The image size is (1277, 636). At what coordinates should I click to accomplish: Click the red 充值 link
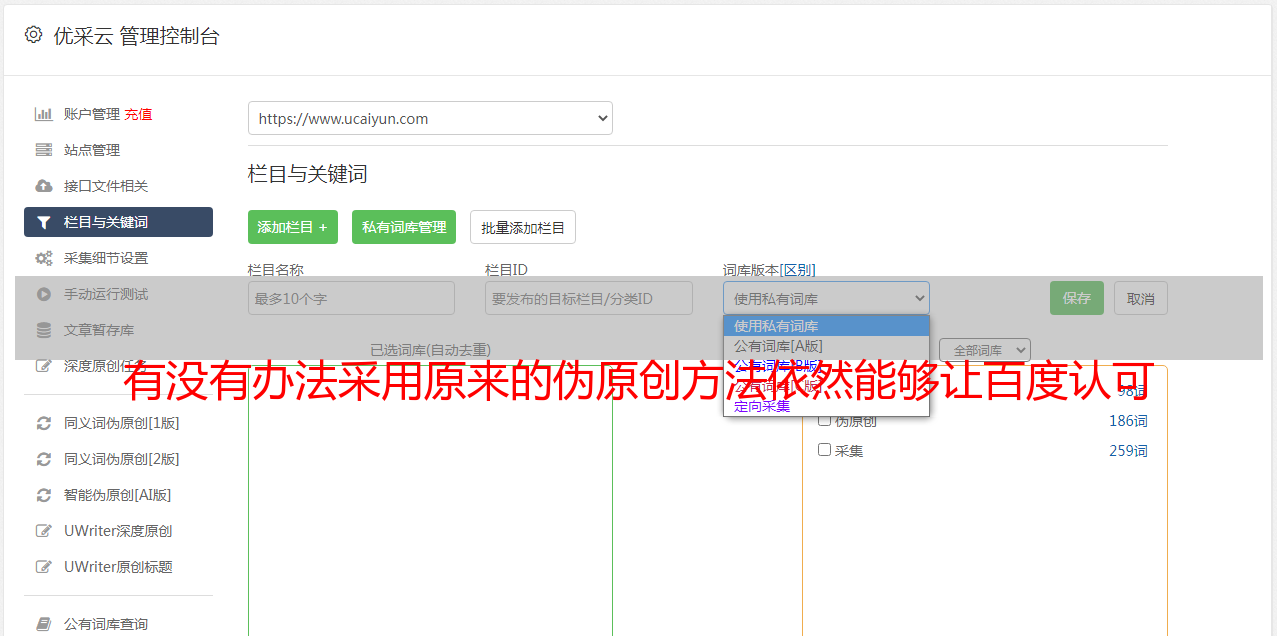138,114
